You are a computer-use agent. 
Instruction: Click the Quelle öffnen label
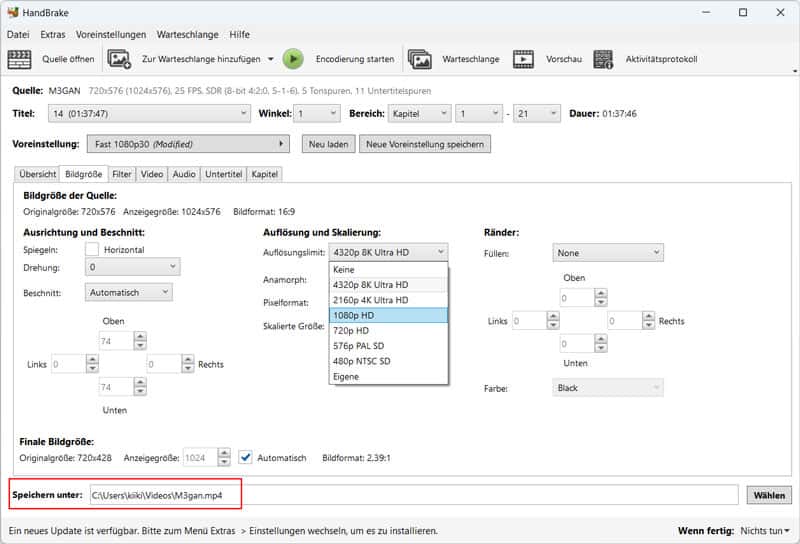pos(68,59)
